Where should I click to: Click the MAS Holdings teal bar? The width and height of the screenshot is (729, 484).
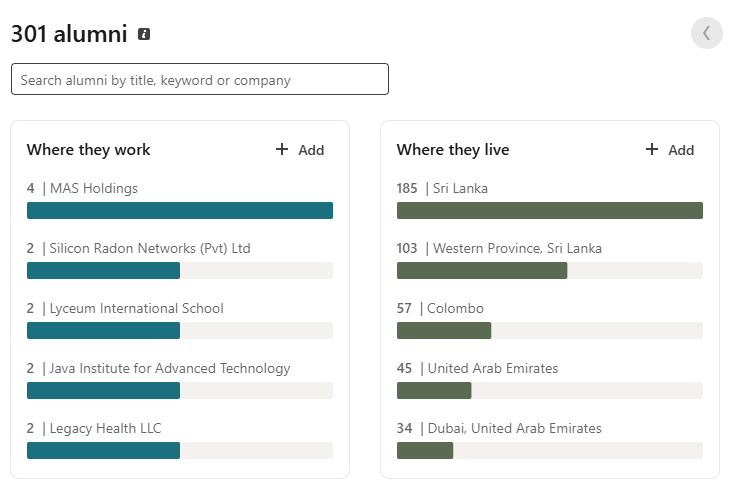tap(180, 211)
